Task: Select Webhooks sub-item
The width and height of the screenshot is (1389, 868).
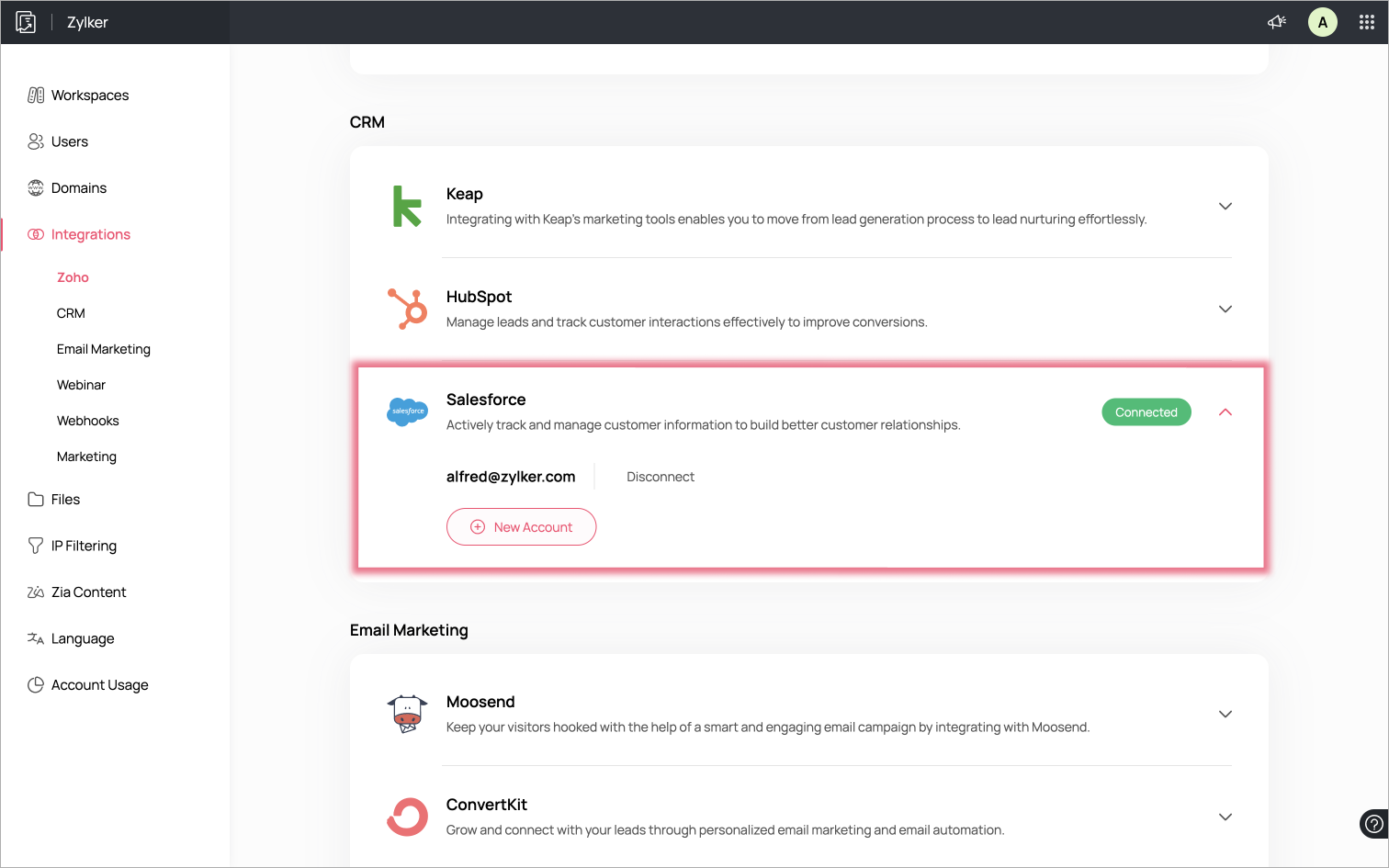Action: pyautogui.click(x=88, y=421)
